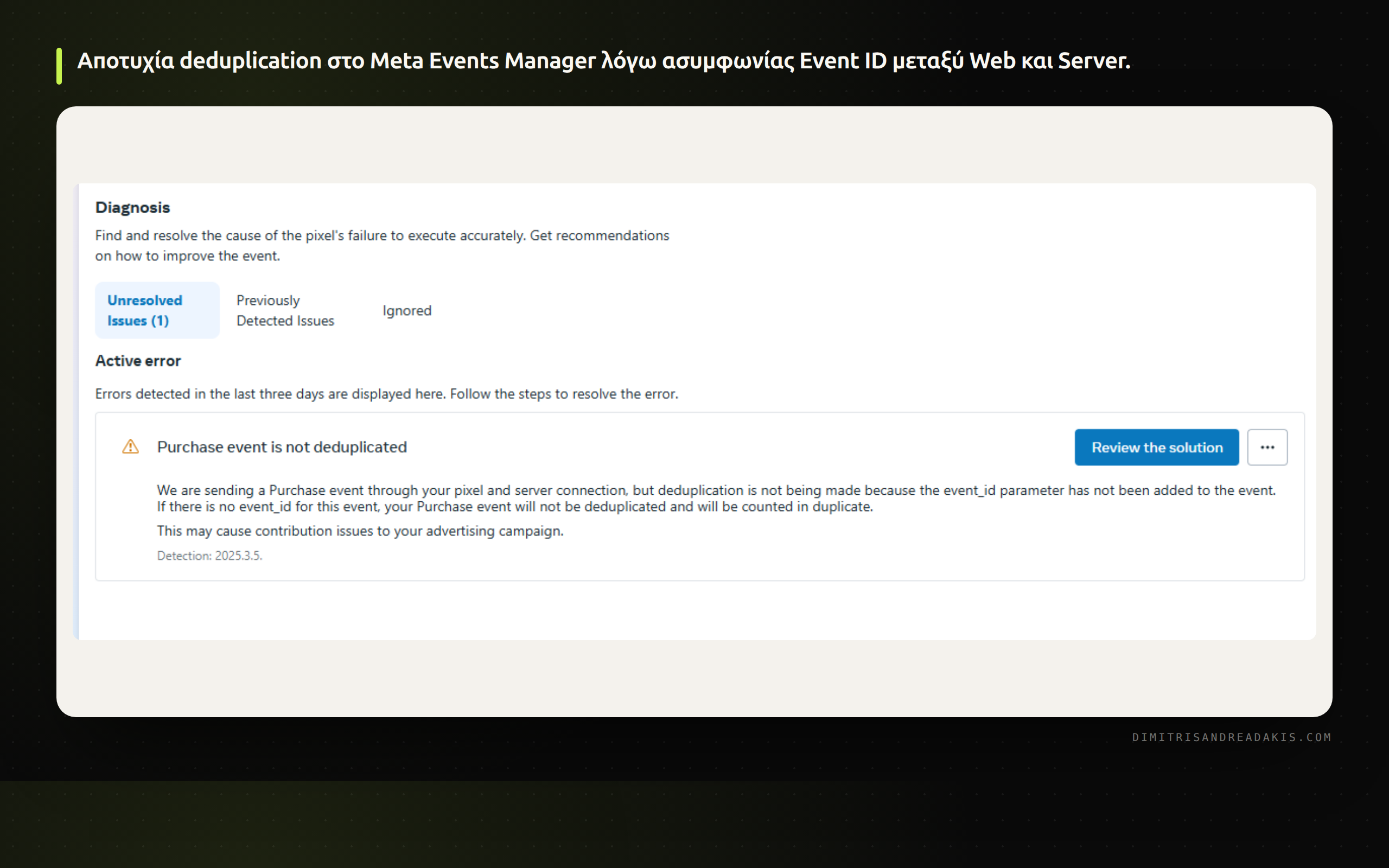Switch to Previously Detected Issues tab

(x=285, y=310)
